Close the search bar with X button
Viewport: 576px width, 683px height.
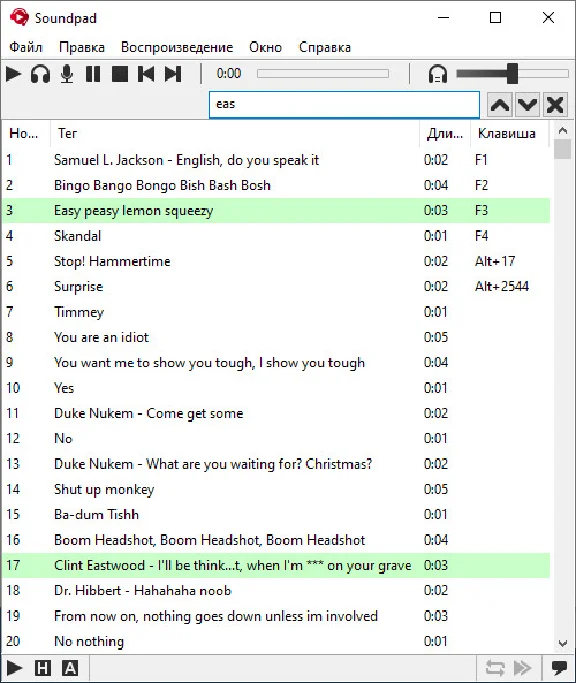[555, 105]
